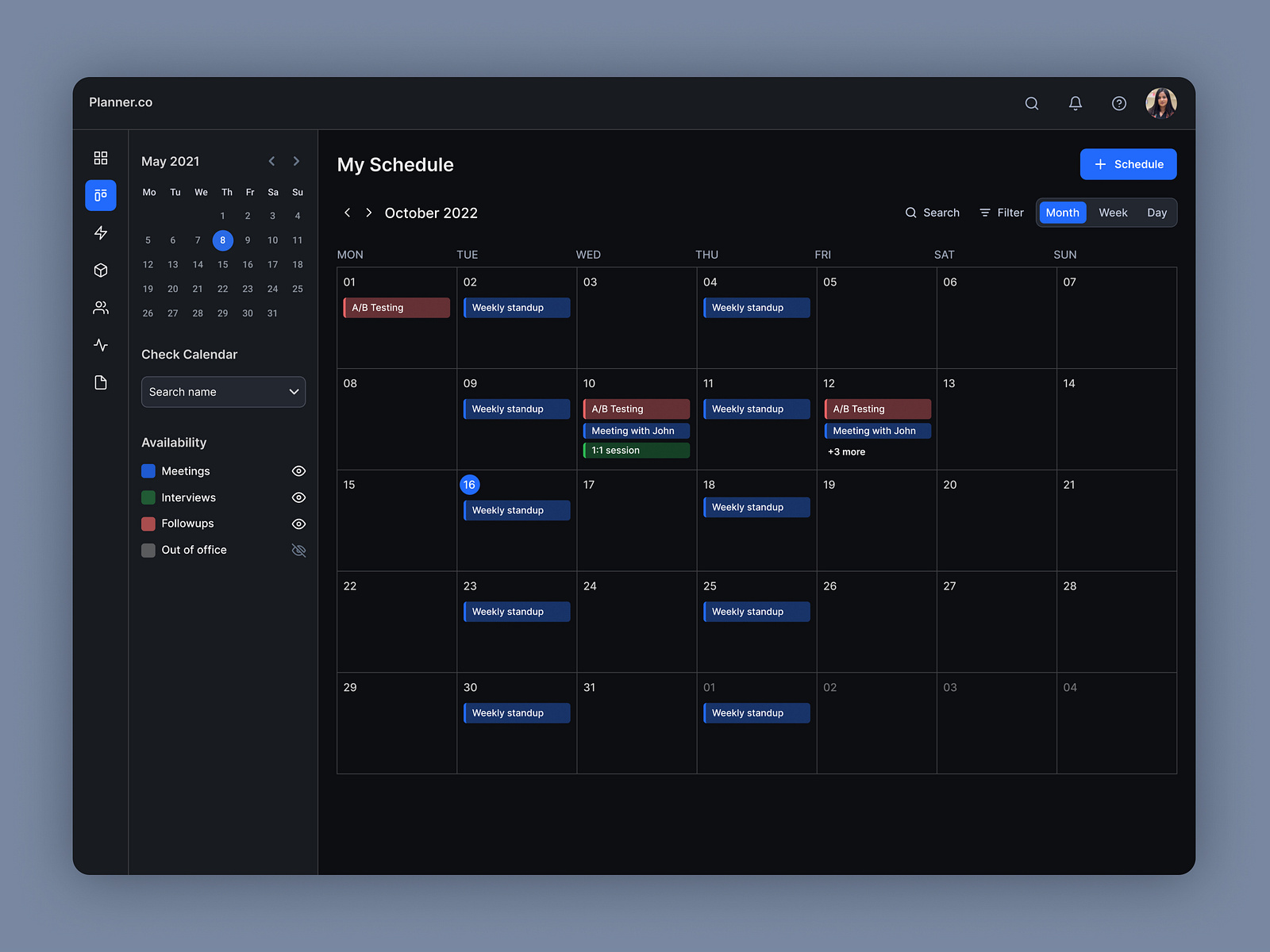This screenshot has height=952, width=1270.
Task: Select the highlighted planner icon in sidebar
Action: (101, 195)
